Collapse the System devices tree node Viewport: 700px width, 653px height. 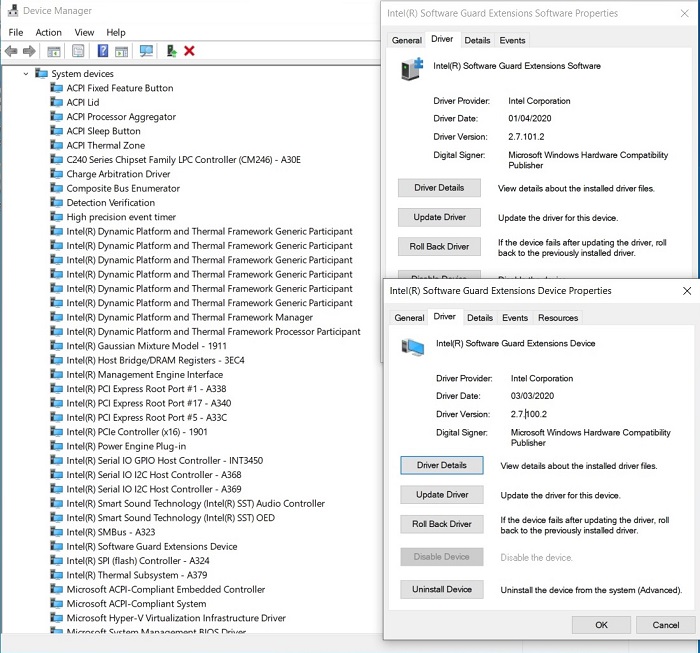click(x=26, y=74)
